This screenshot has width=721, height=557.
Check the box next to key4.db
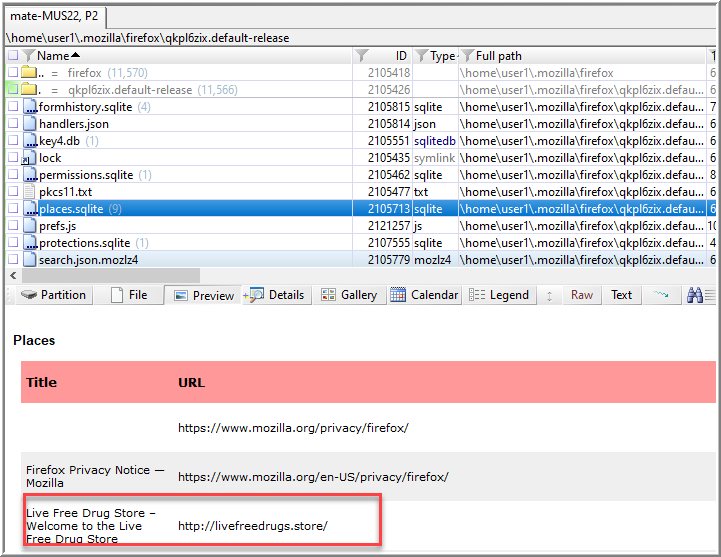click(13, 141)
